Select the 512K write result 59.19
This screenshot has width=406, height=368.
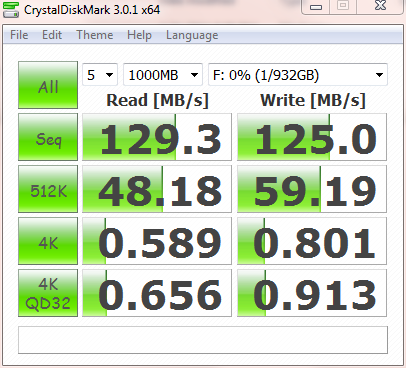coord(312,189)
